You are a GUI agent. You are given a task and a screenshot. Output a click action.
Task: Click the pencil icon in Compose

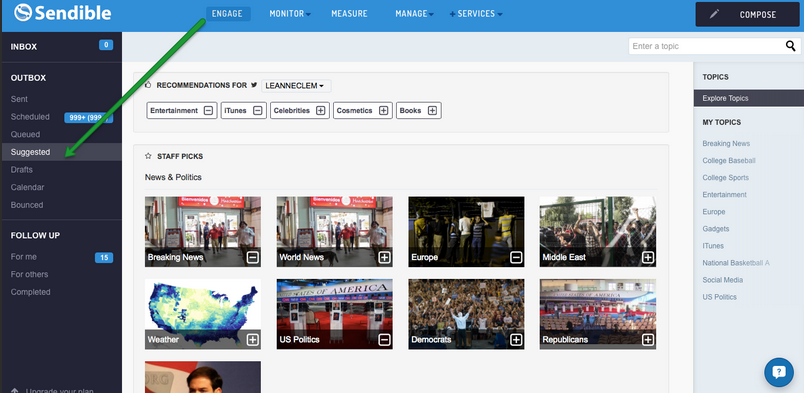point(714,14)
